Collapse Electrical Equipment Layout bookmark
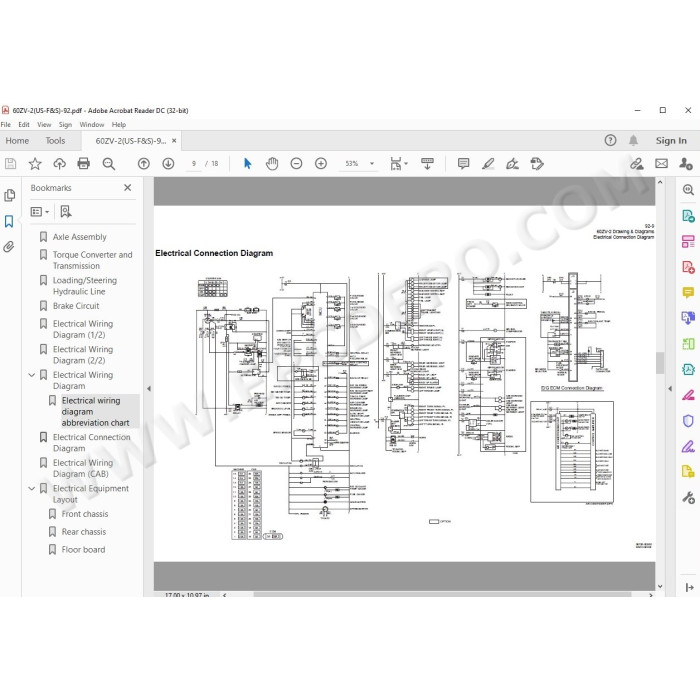700x700 pixels. click(32, 488)
